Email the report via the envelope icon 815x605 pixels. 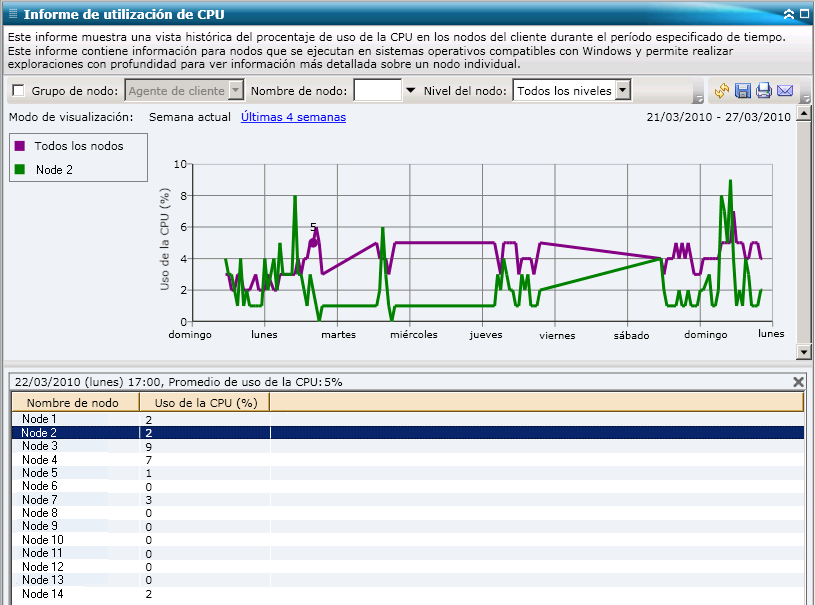pos(785,91)
